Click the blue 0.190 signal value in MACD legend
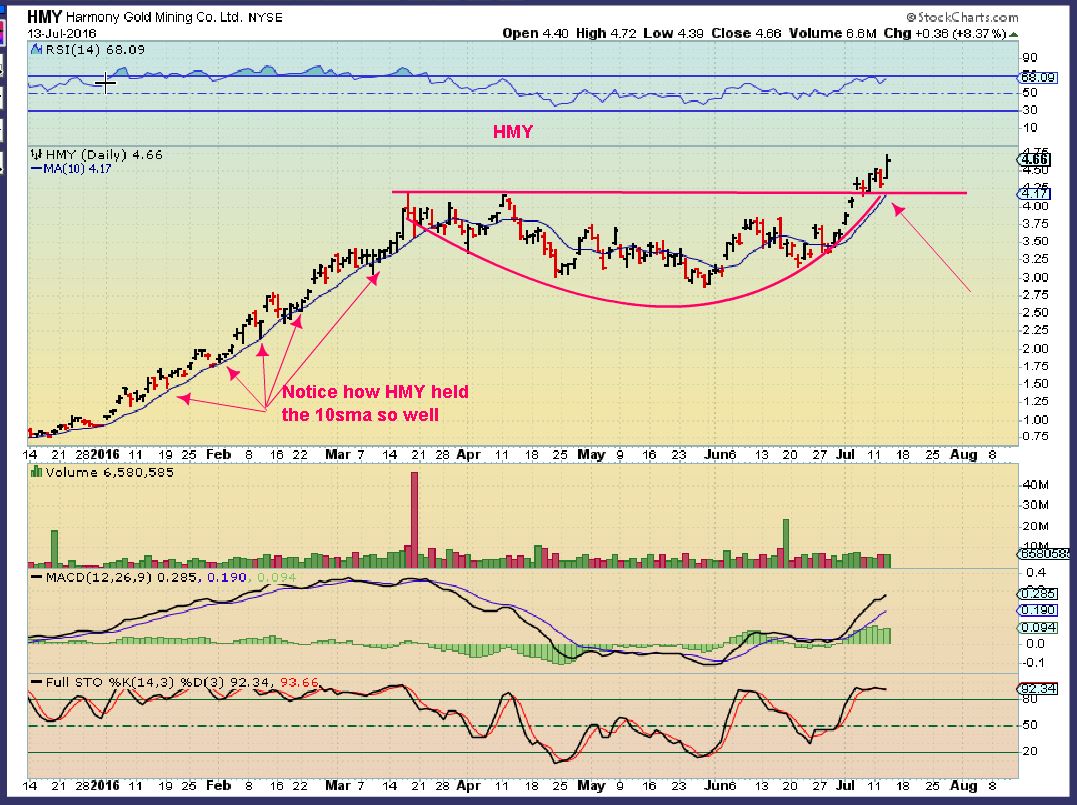Image resolution: width=1077 pixels, height=805 pixels. [226, 577]
